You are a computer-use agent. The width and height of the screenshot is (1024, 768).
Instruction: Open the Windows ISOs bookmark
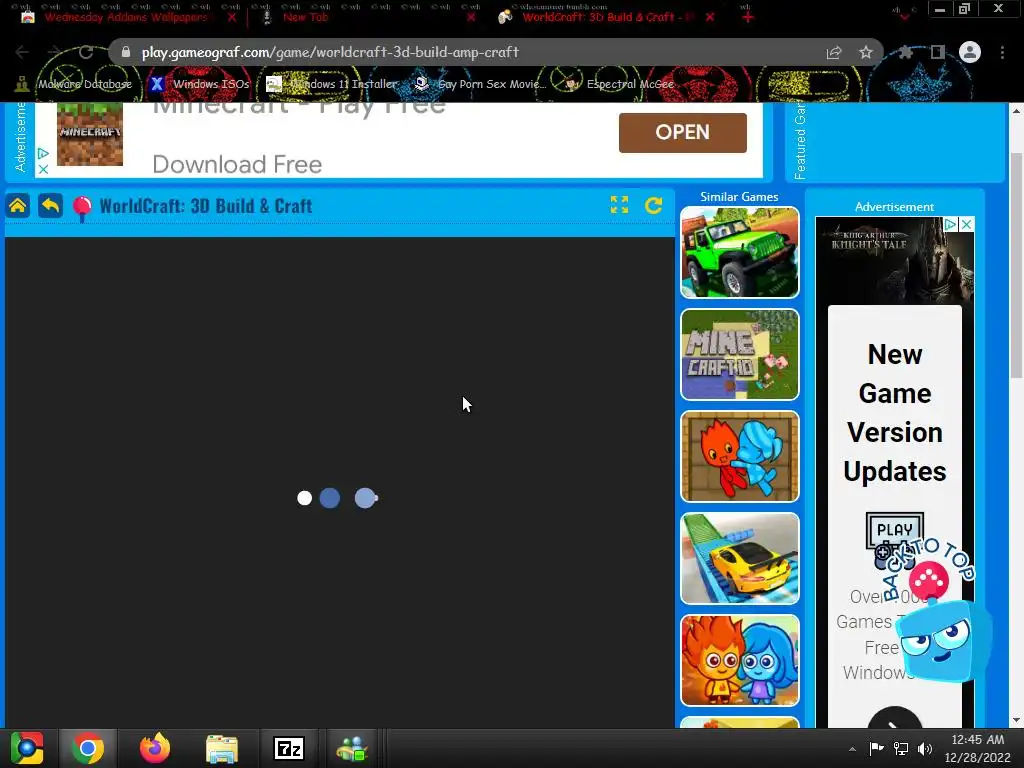click(200, 84)
